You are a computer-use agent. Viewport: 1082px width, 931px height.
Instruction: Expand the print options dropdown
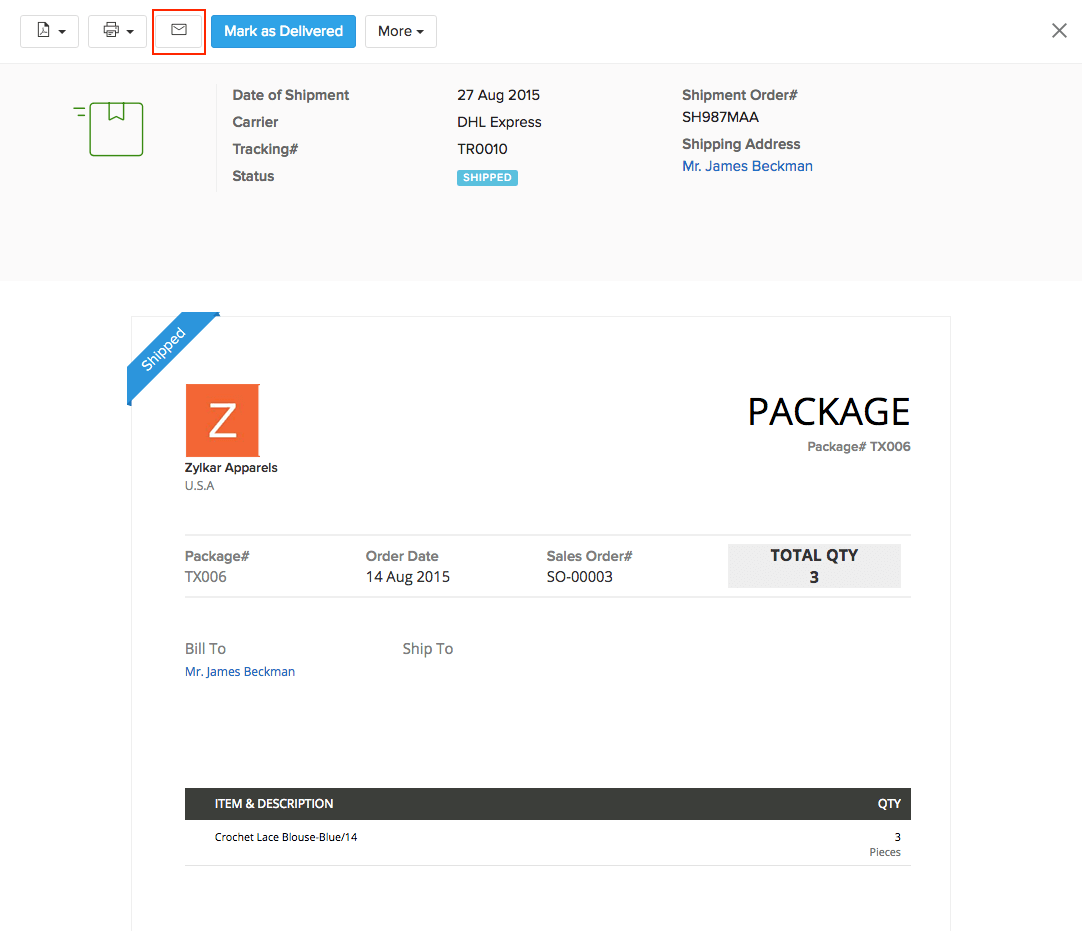click(x=130, y=31)
